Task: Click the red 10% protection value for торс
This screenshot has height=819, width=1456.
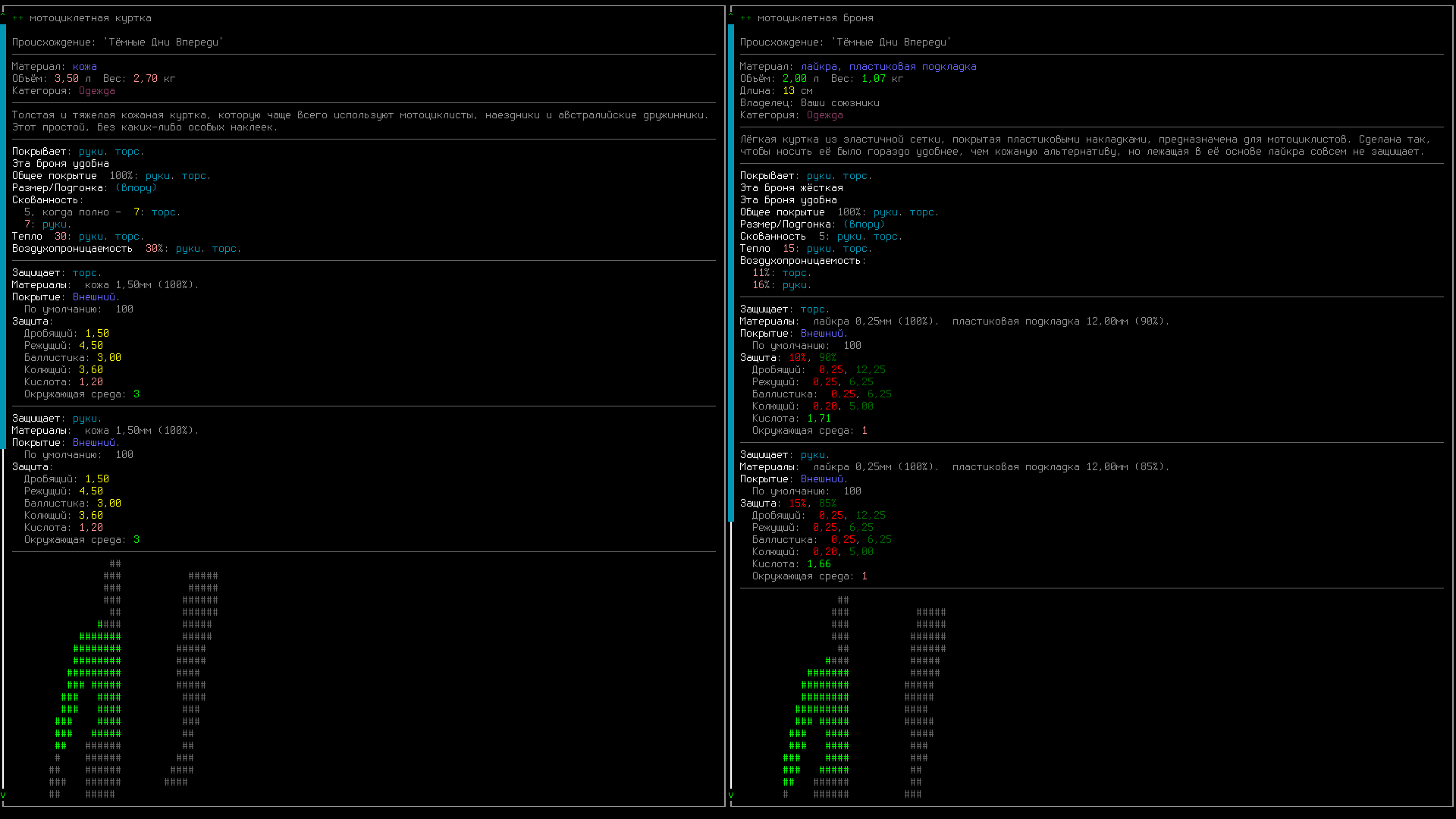Action: click(x=797, y=358)
